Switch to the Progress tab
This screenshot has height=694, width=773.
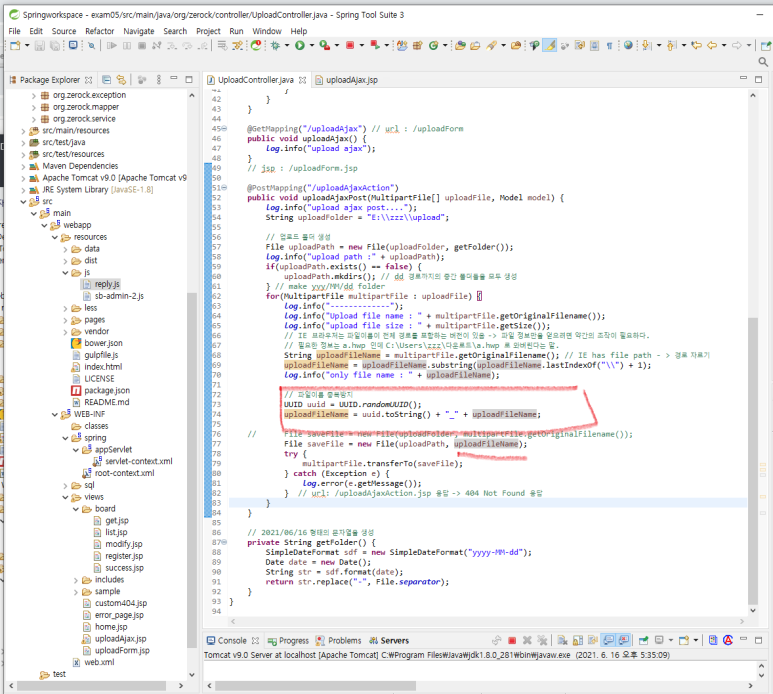[x=288, y=641]
